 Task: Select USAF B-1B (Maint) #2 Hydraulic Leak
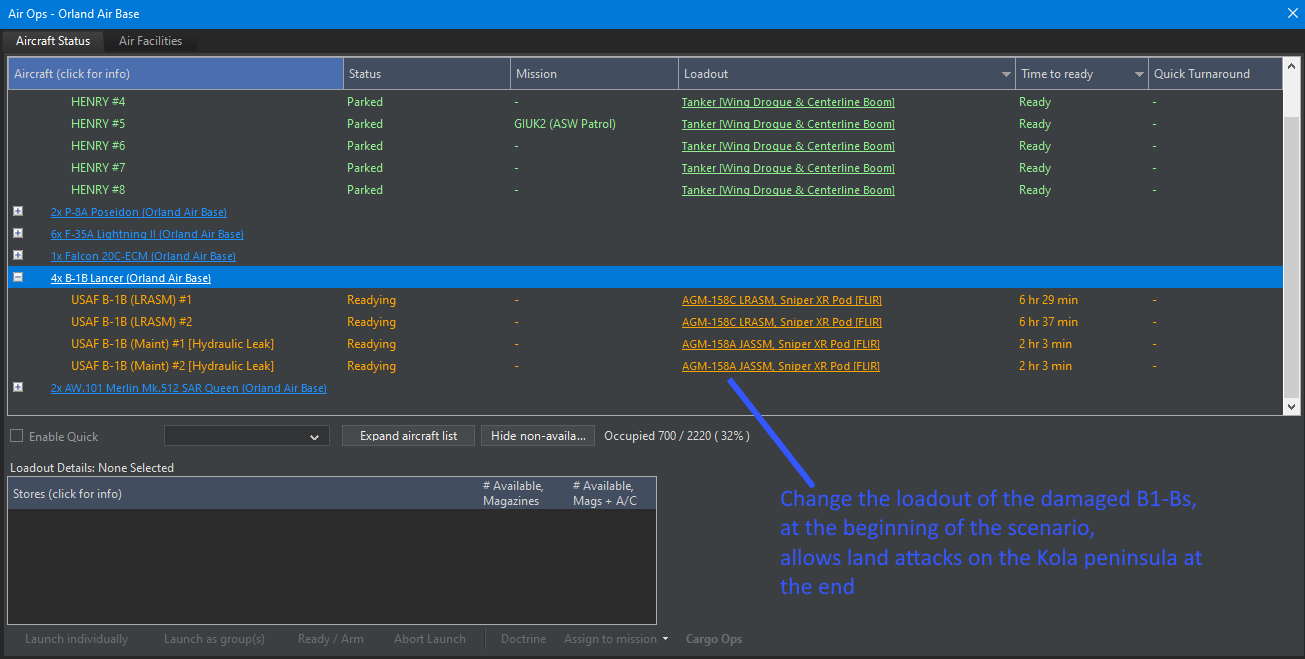point(645,366)
